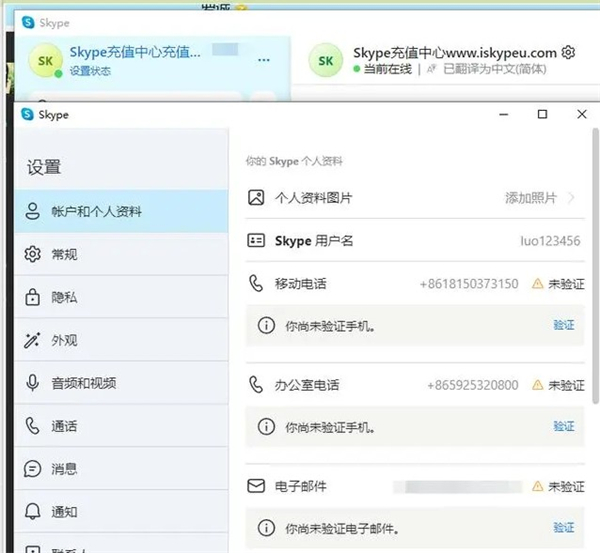Screen dimensions: 600x553
Task: Click 验证 link for the mobile phone
Action: tap(564, 325)
